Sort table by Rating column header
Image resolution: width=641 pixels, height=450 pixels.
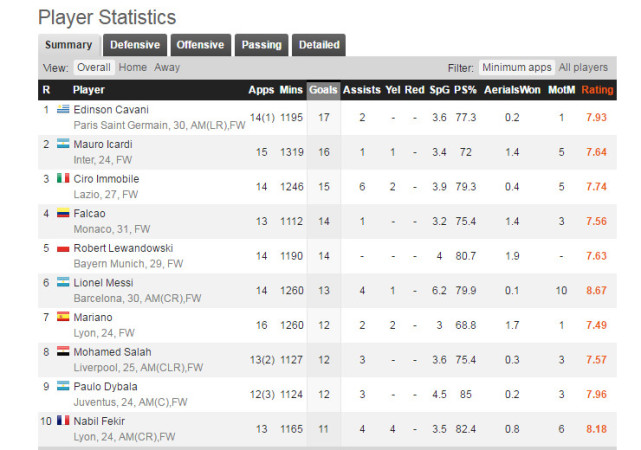click(x=598, y=90)
